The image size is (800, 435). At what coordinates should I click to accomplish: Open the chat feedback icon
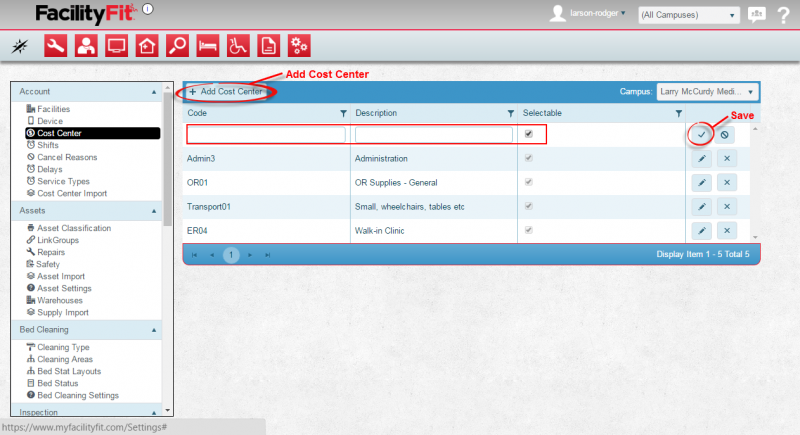[x=757, y=14]
